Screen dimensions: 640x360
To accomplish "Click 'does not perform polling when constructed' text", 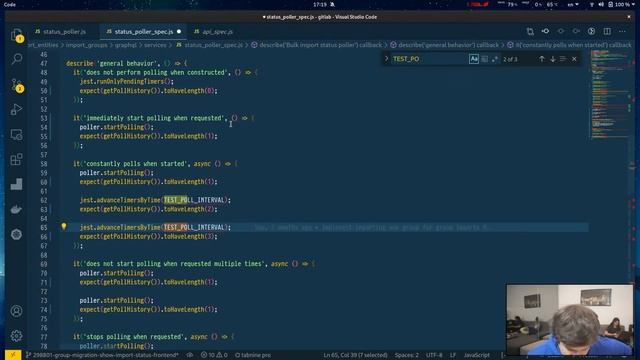I will click(156, 72).
